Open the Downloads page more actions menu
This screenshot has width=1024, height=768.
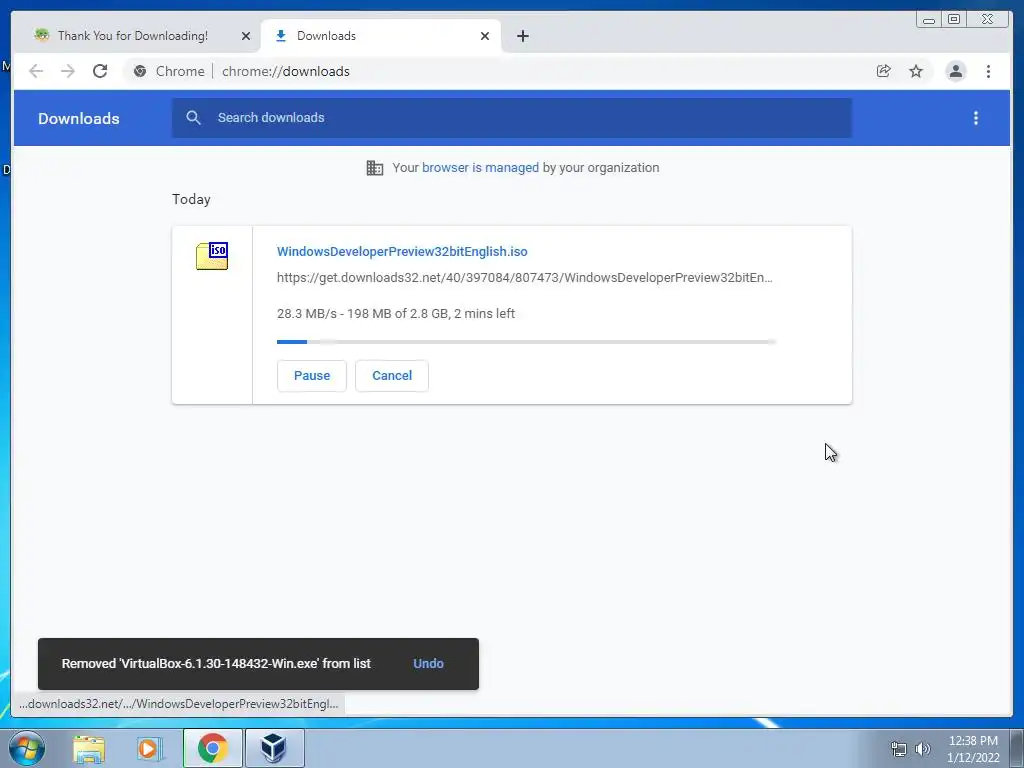(976, 118)
